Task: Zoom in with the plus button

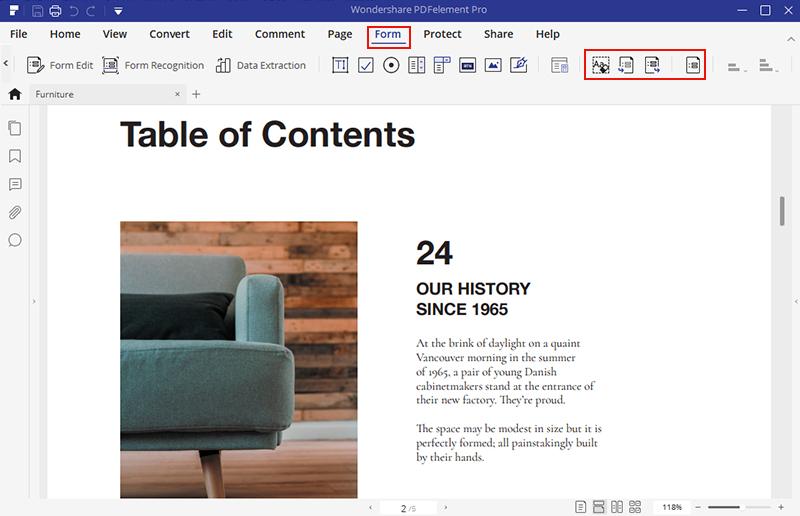Action: (x=781, y=507)
